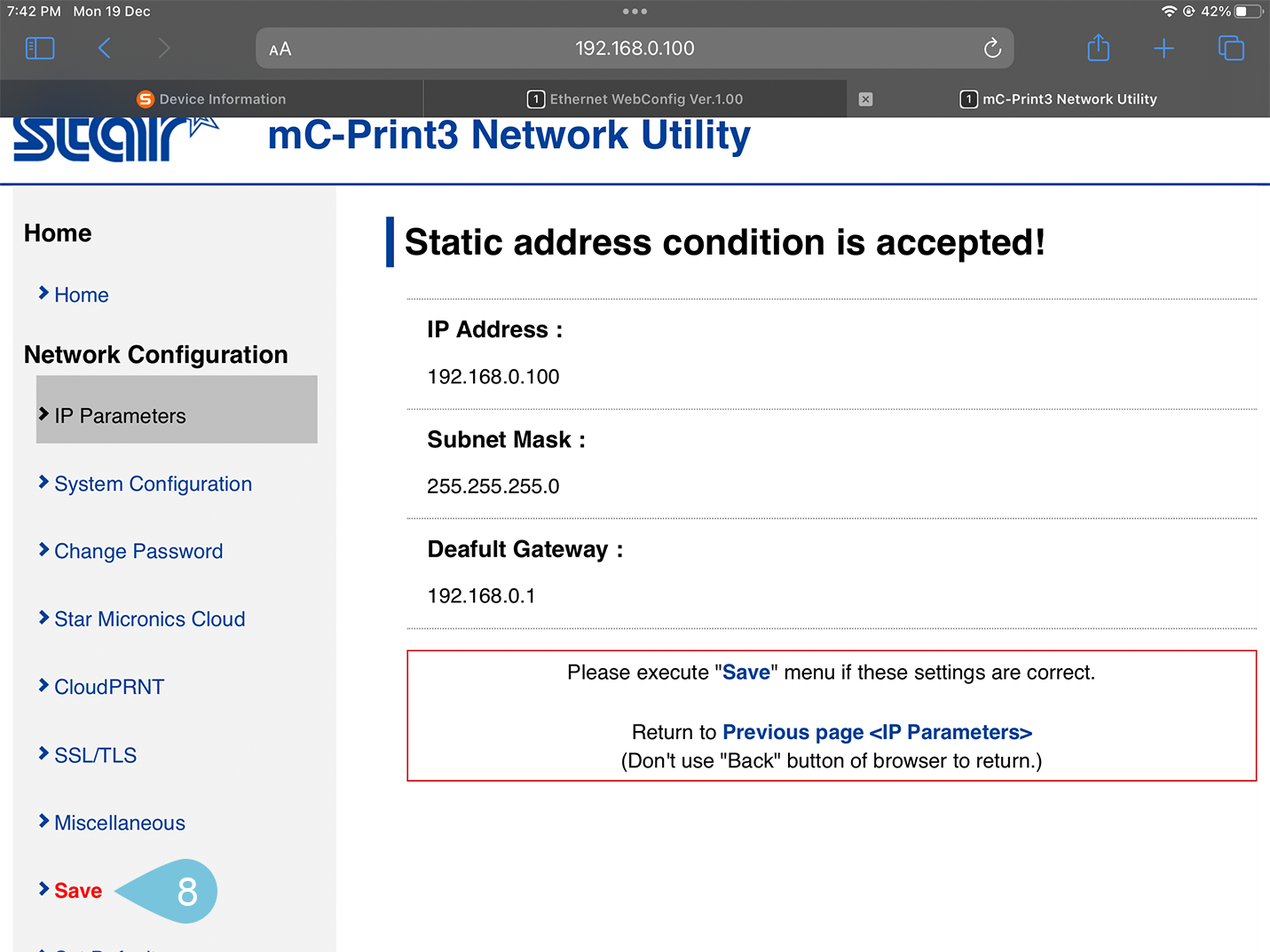The image size is (1270, 952).
Task: Close the mC-Print3 Network Utility tab
Action: pyautogui.click(x=865, y=99)
